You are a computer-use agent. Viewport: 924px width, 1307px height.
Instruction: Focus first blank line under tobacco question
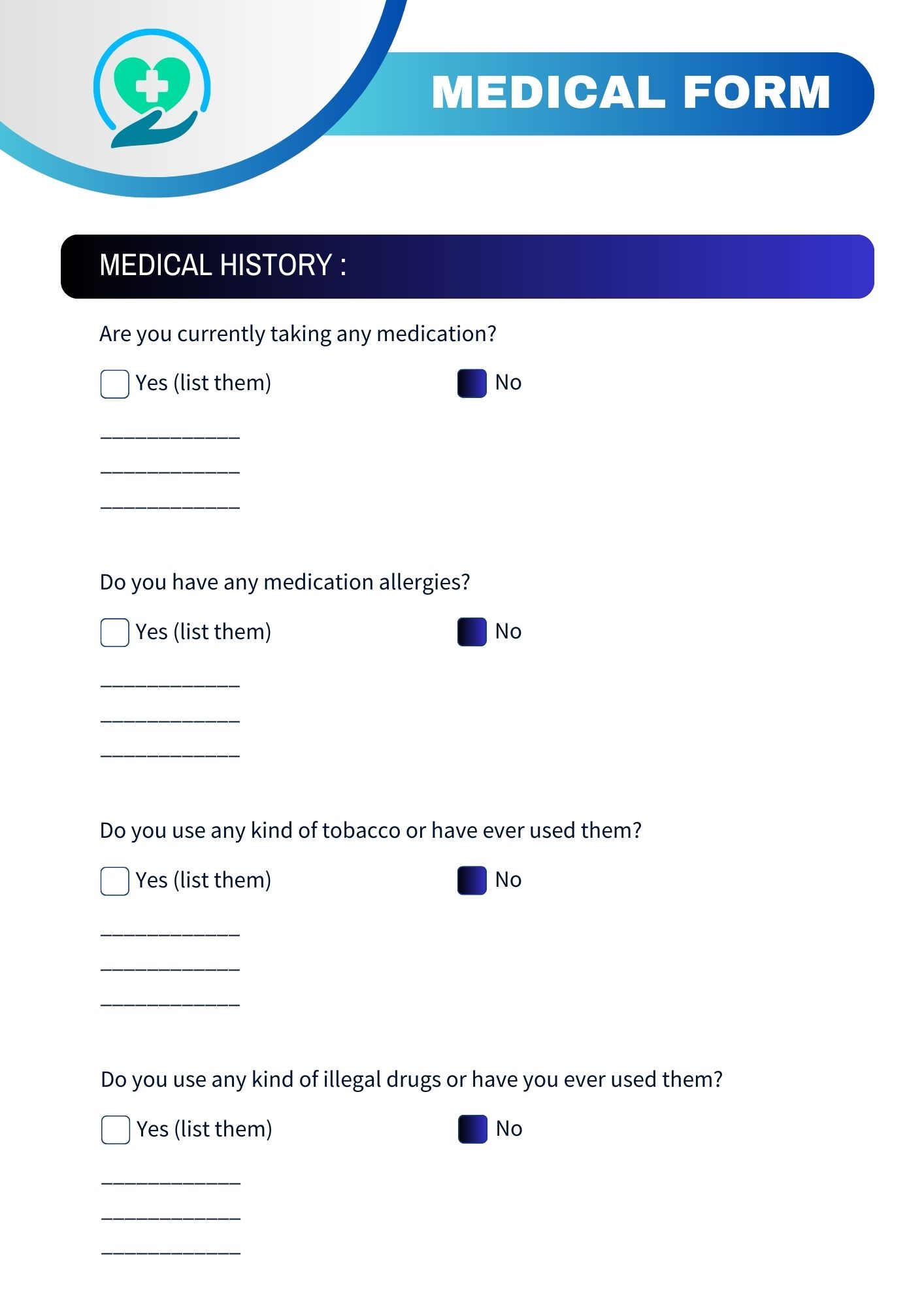[170, 933]
